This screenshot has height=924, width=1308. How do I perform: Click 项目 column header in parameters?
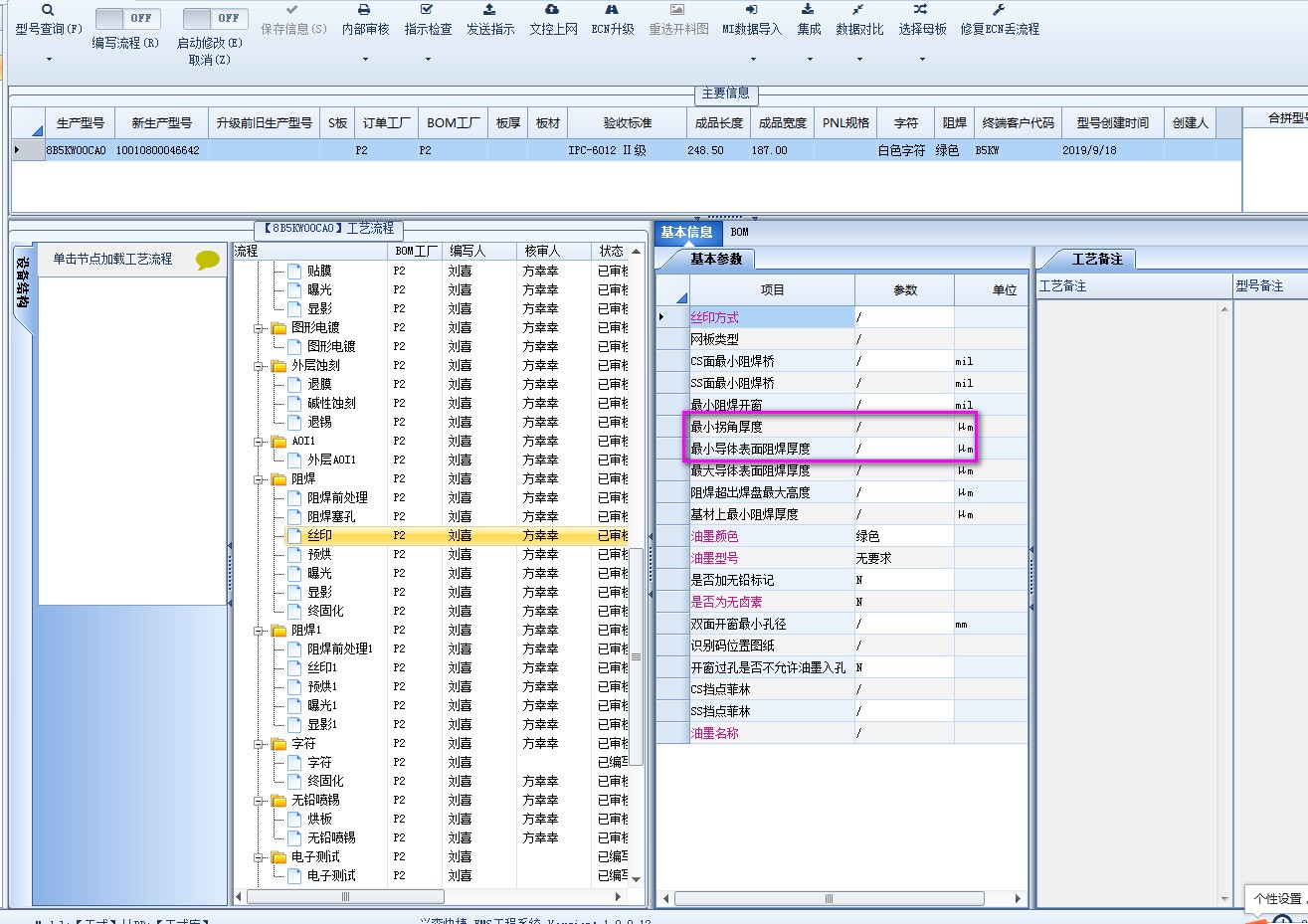[772, 290]
